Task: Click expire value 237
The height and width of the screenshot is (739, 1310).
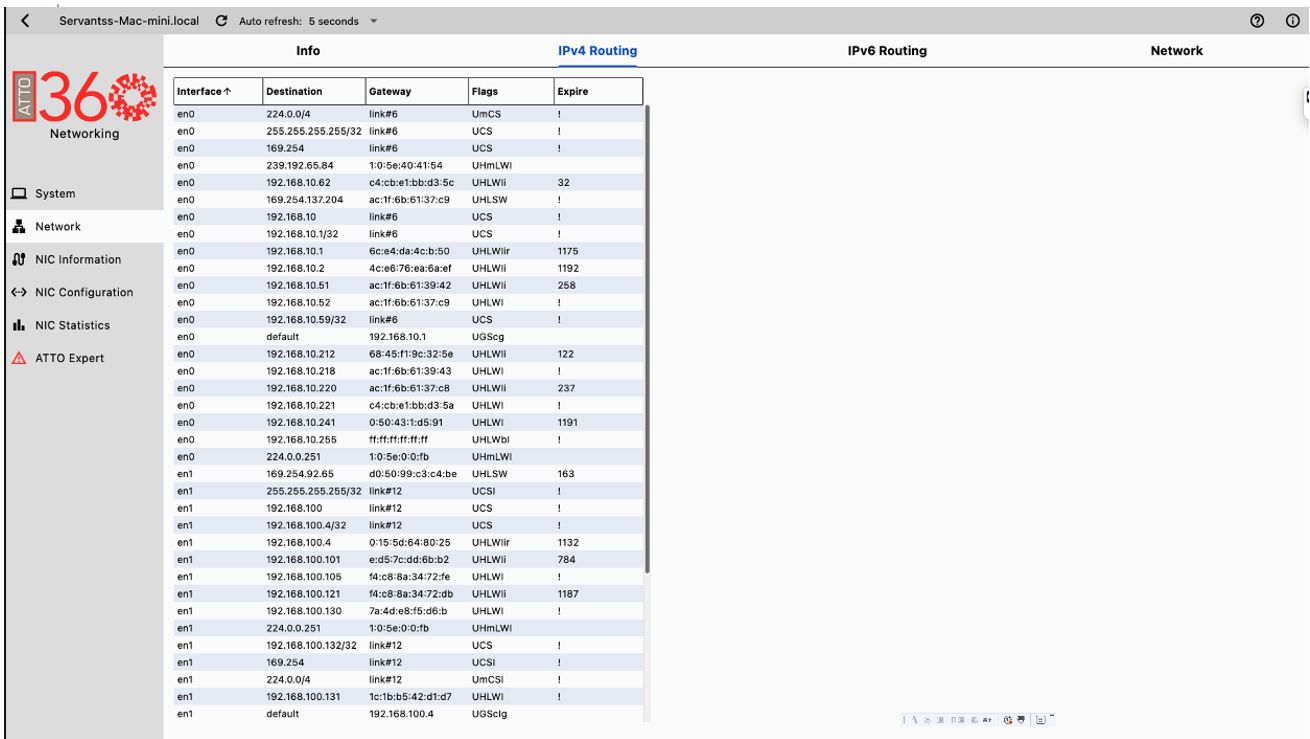Action: tap(566, 388)
